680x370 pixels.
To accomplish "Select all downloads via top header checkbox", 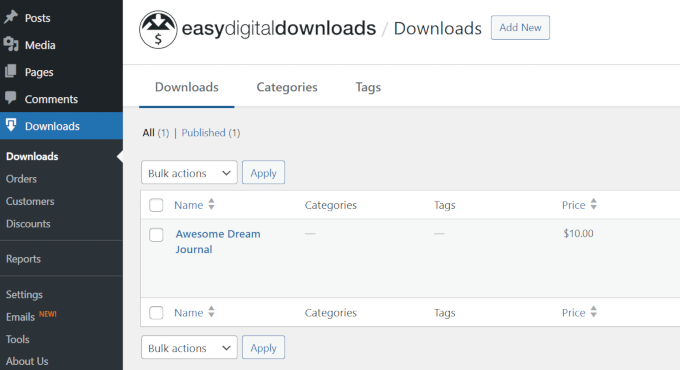I will point(156,205).
